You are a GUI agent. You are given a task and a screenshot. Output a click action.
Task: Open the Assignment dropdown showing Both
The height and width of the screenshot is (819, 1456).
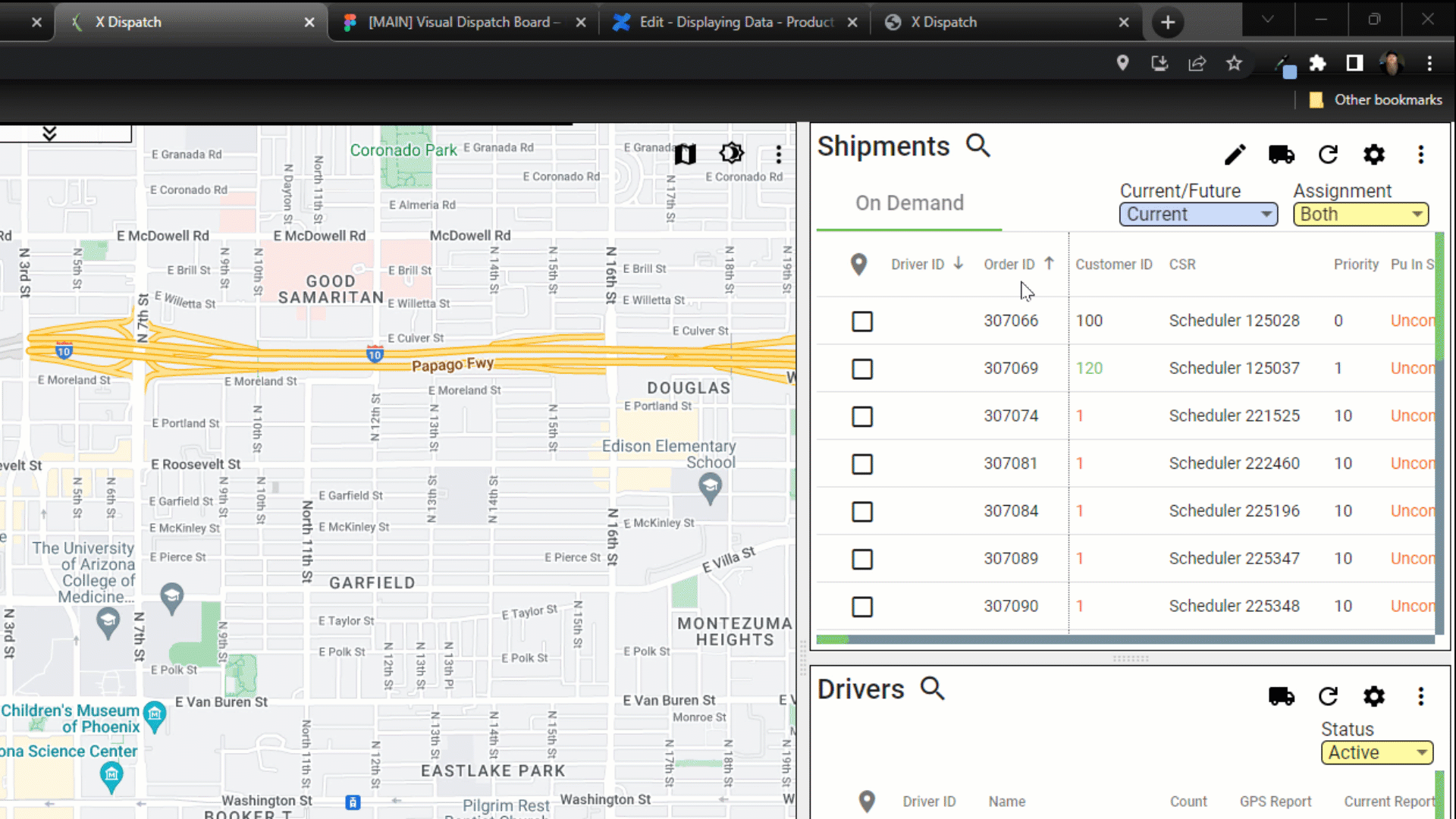click(x=1360, y=215)
